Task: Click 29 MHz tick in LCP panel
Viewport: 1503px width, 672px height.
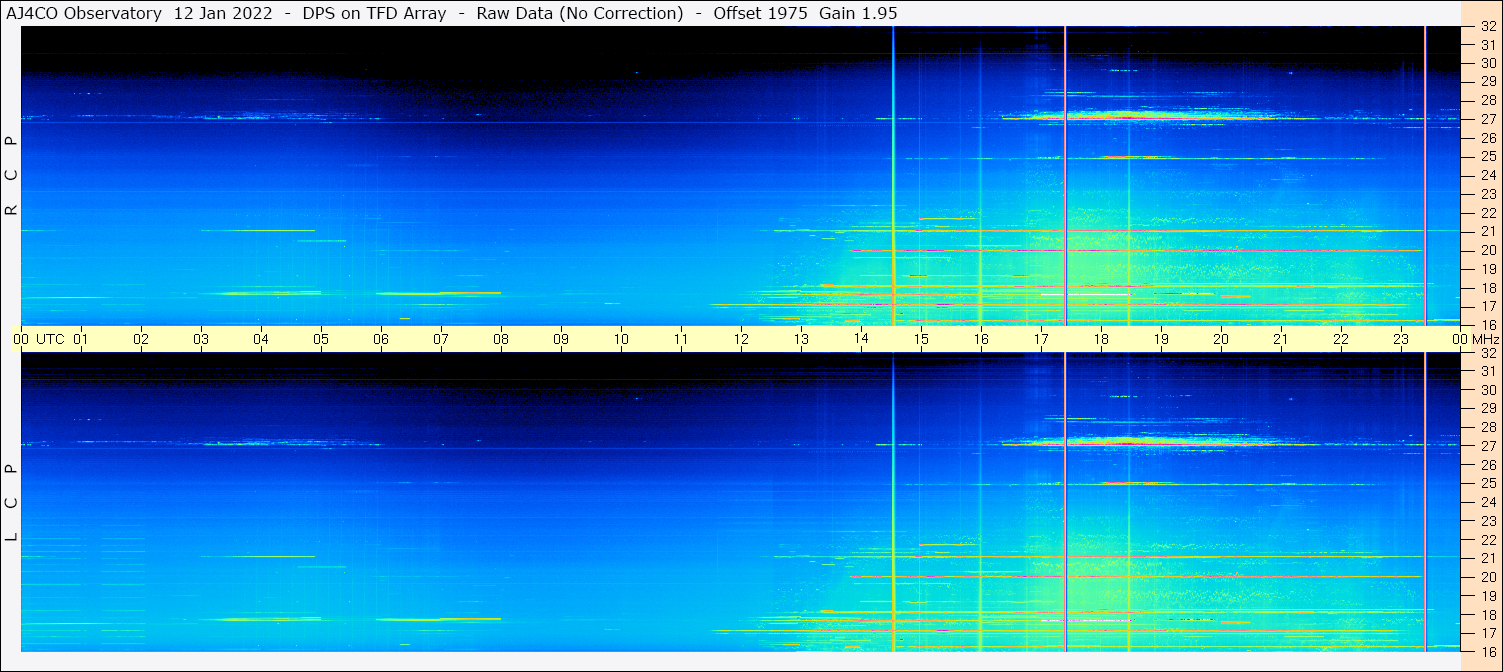Action: (x=1488, y=409)
